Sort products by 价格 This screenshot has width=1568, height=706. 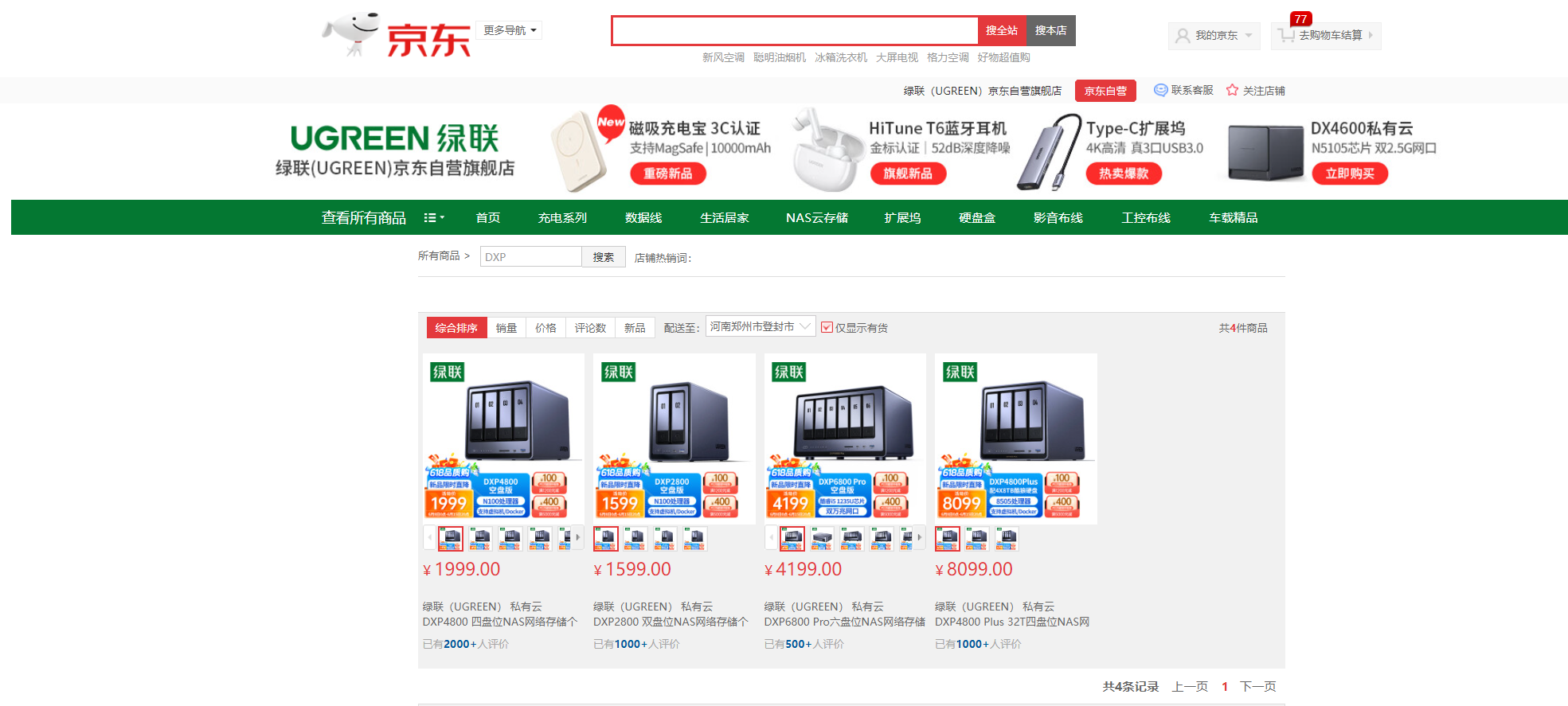click(x=545, y=328)
